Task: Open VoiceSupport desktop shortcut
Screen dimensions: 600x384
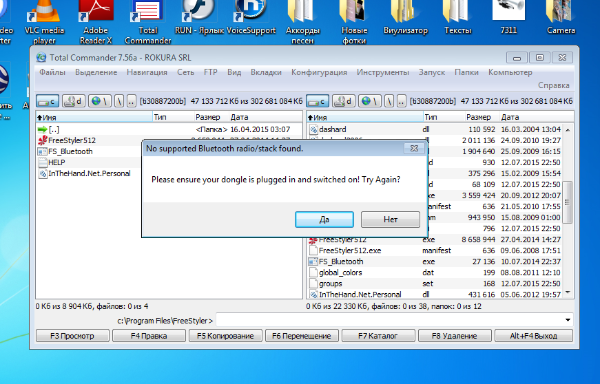Action: pos(251,17)
